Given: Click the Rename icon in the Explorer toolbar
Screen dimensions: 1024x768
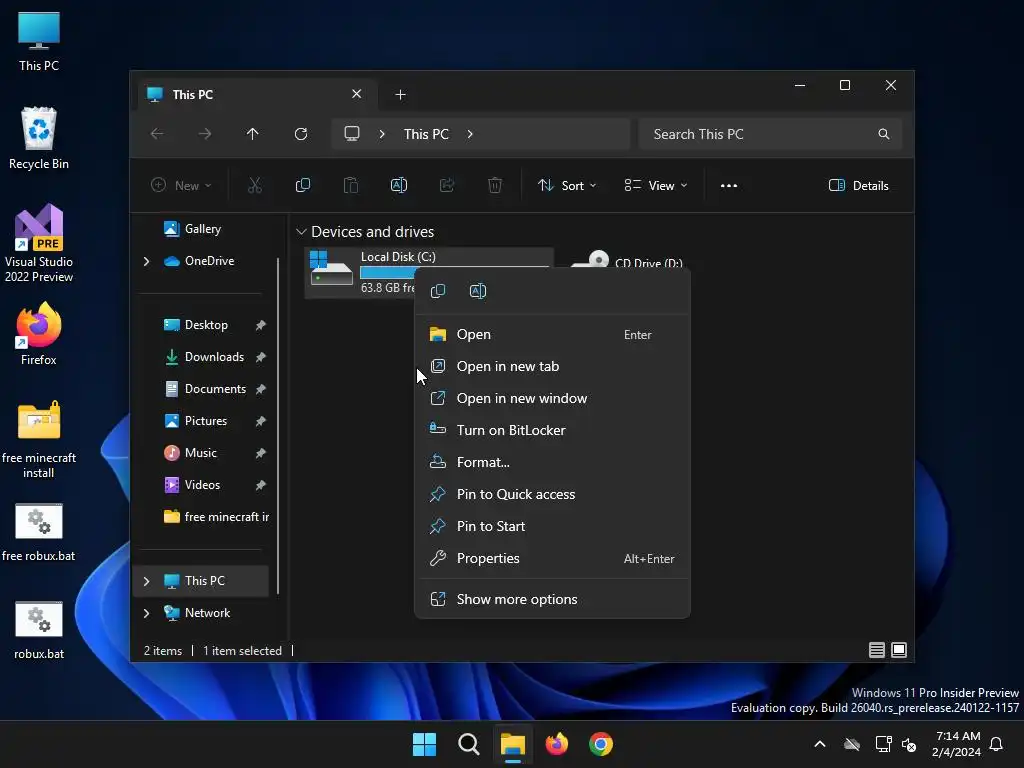Looking at the screenshot, I should [x=398, y=185].
